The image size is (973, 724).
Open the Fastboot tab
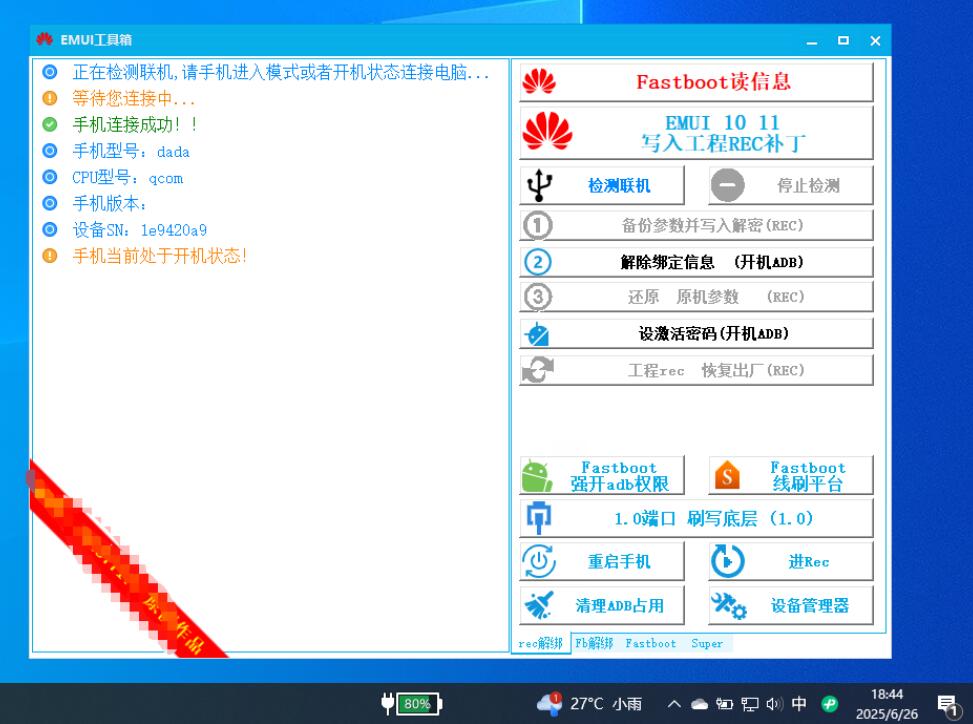[x=650, y=644]
